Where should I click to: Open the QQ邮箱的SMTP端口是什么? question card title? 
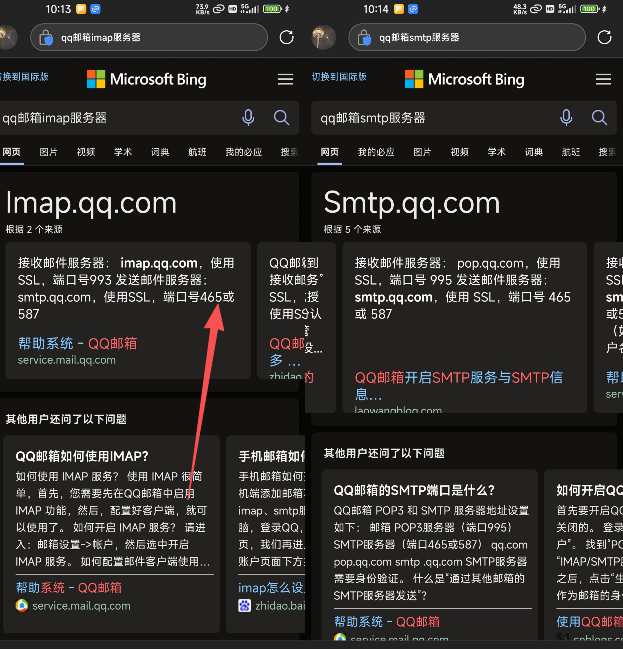pos(414,490)
